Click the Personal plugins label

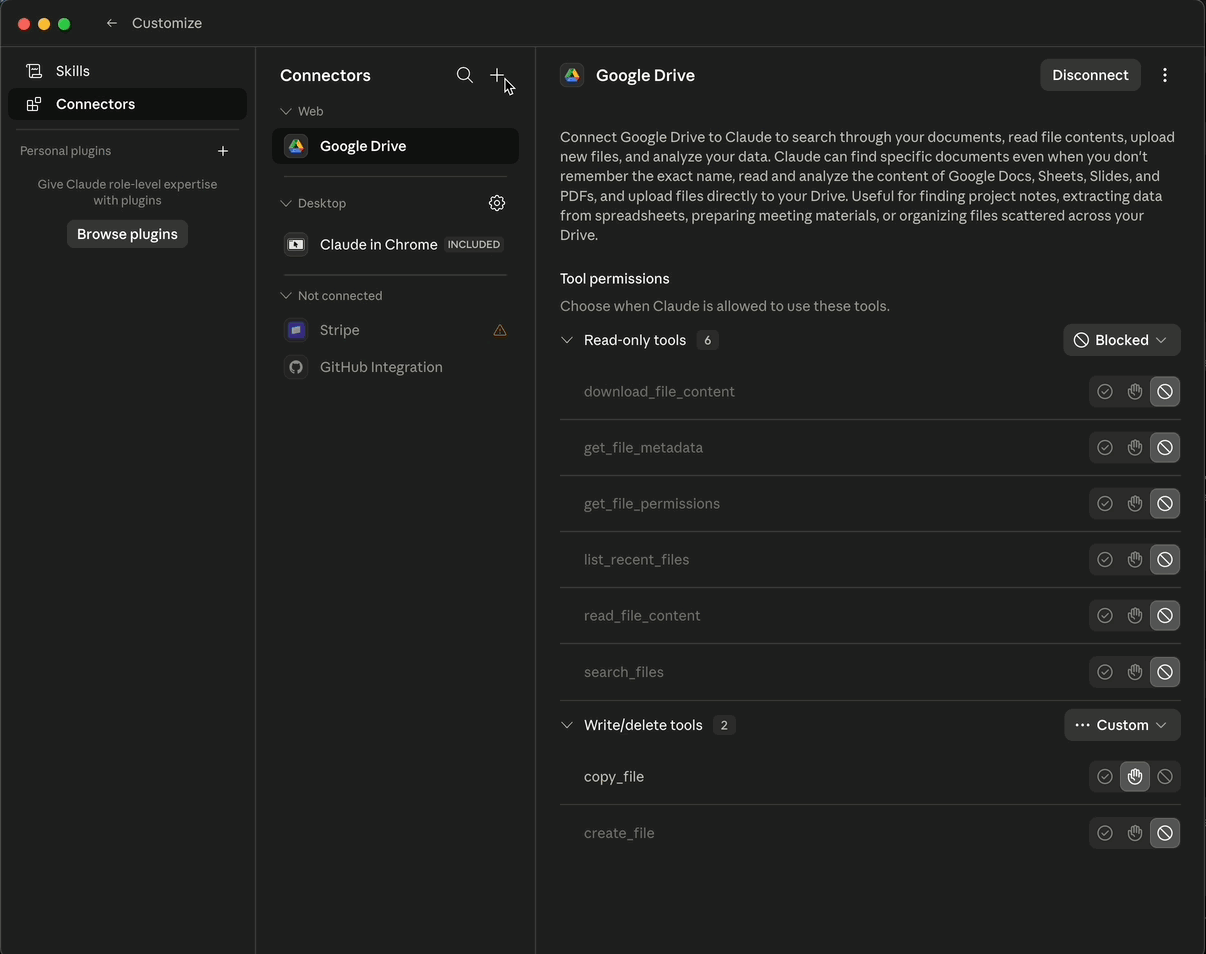coord(65,151)
